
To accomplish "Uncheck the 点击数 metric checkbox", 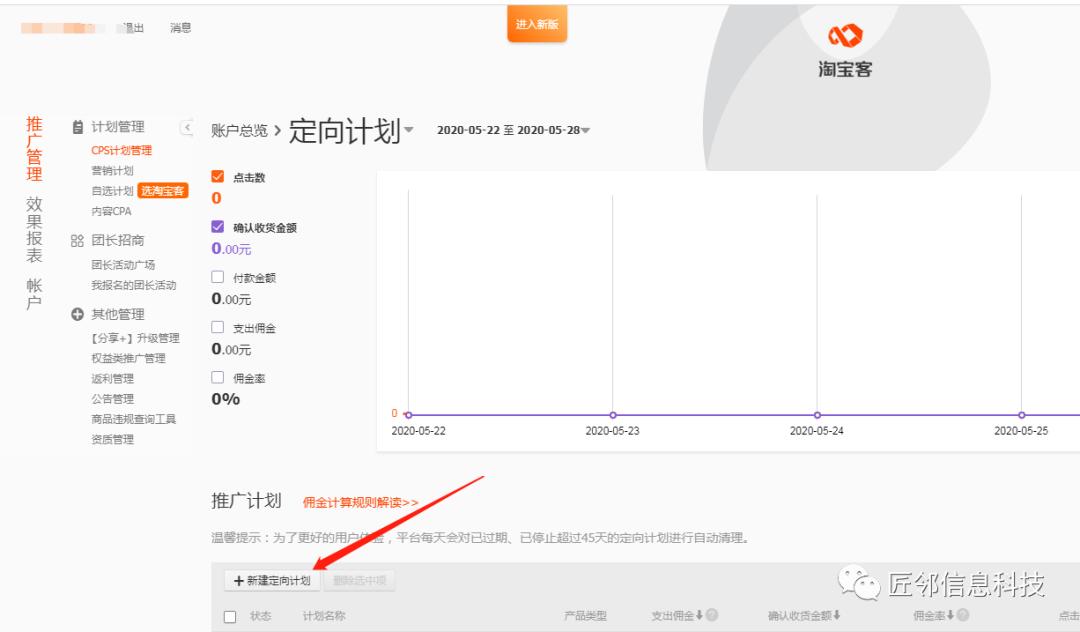I will [x=216, y=176].
